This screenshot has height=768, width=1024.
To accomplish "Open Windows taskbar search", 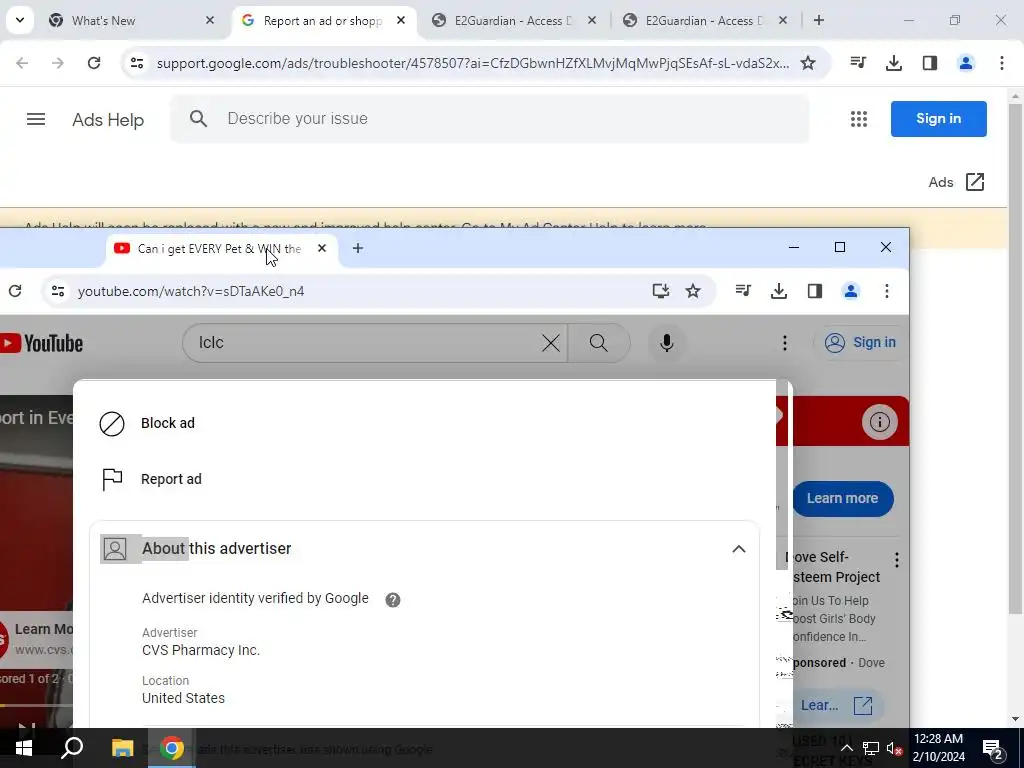I will 72,748.
